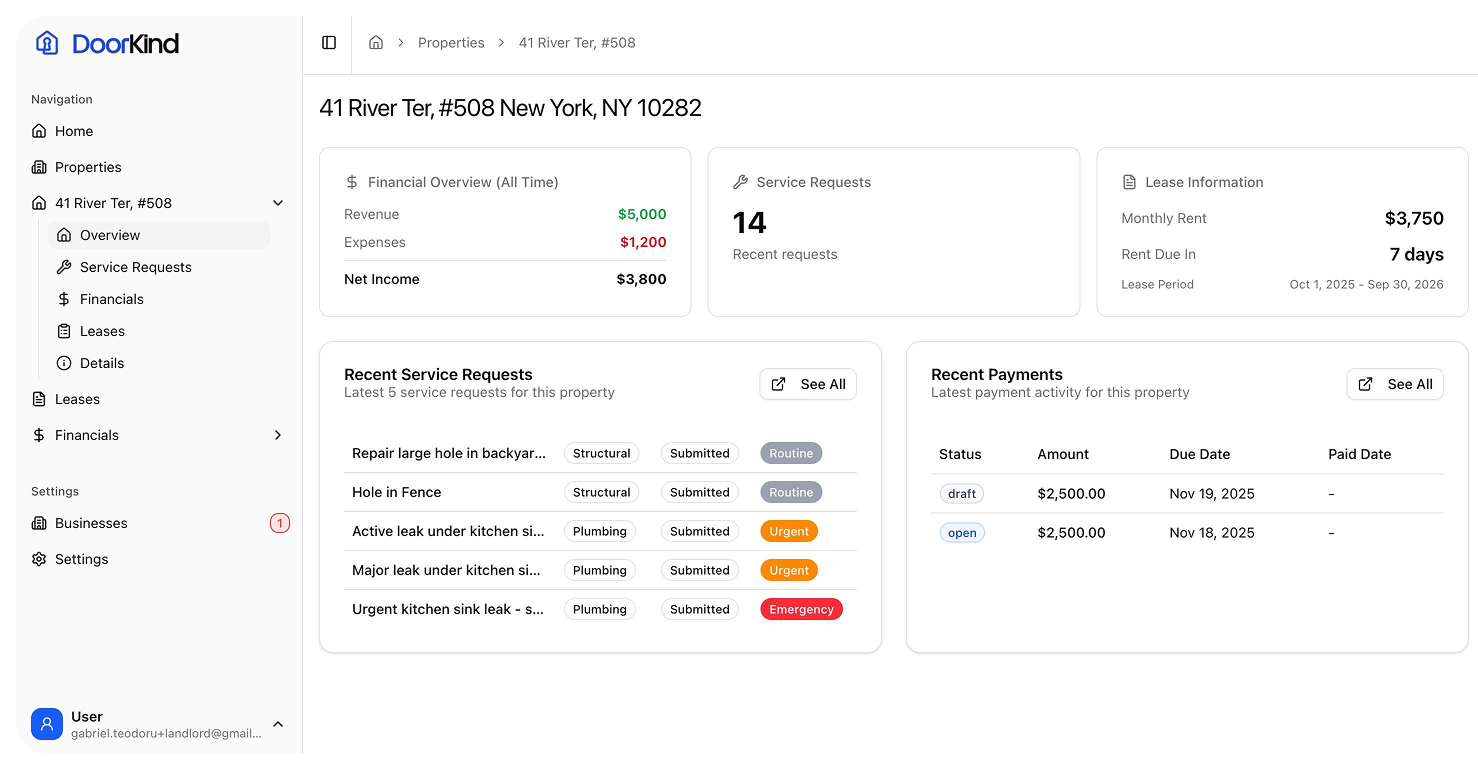The width and height of the screenshot is (1478, 770).
Task: Collapse the 41 River Ter, #508 section
Action: 278,203
